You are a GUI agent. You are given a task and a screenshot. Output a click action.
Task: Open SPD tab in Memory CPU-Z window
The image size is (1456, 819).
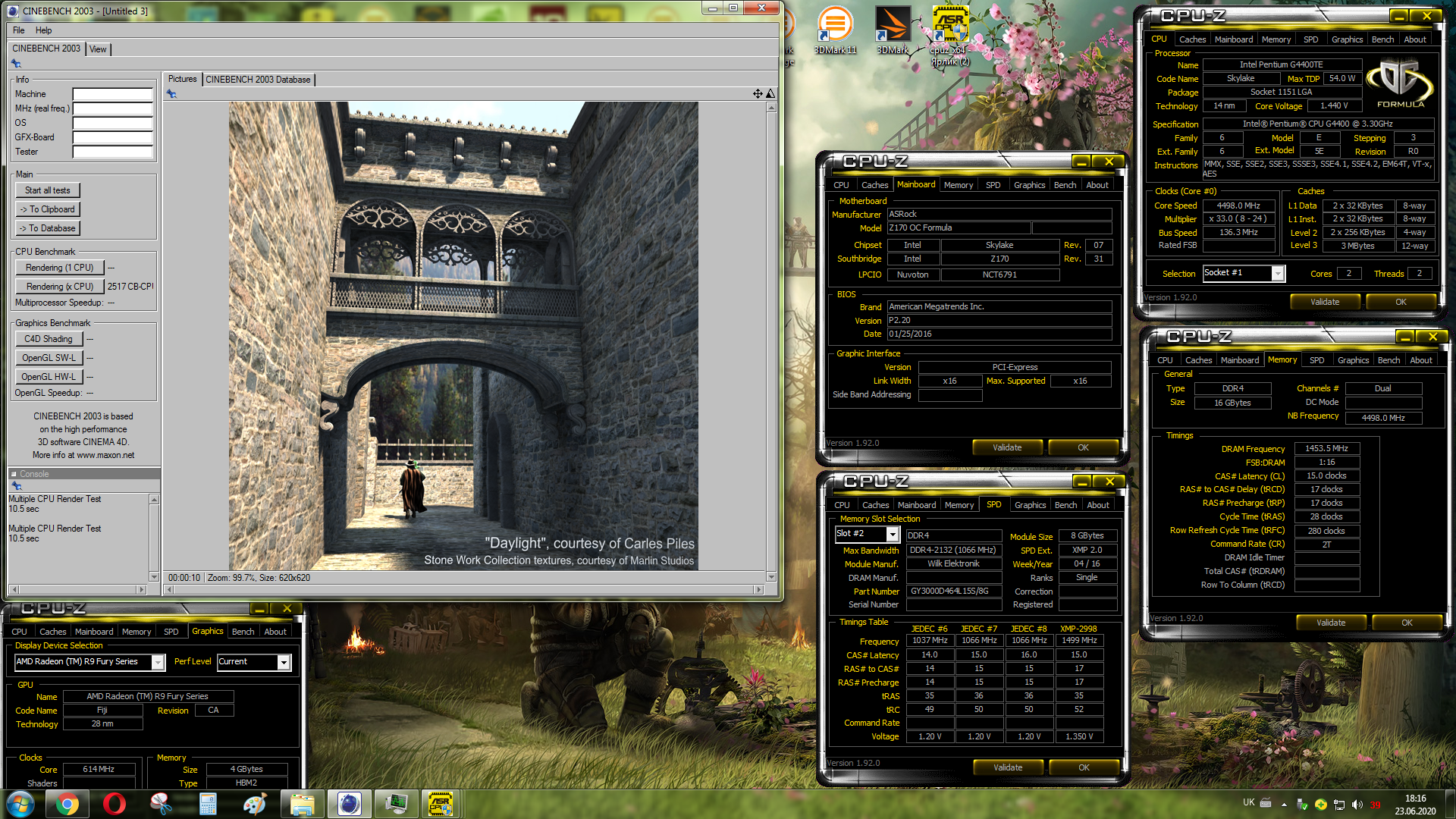(1316, 360)
